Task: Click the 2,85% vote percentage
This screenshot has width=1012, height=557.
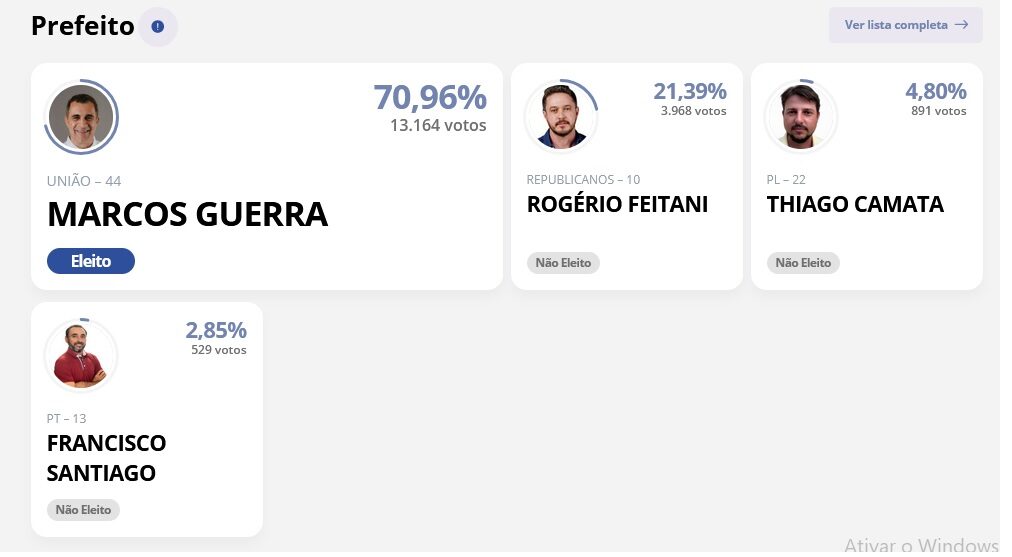Action: click(x=216, y=330)
